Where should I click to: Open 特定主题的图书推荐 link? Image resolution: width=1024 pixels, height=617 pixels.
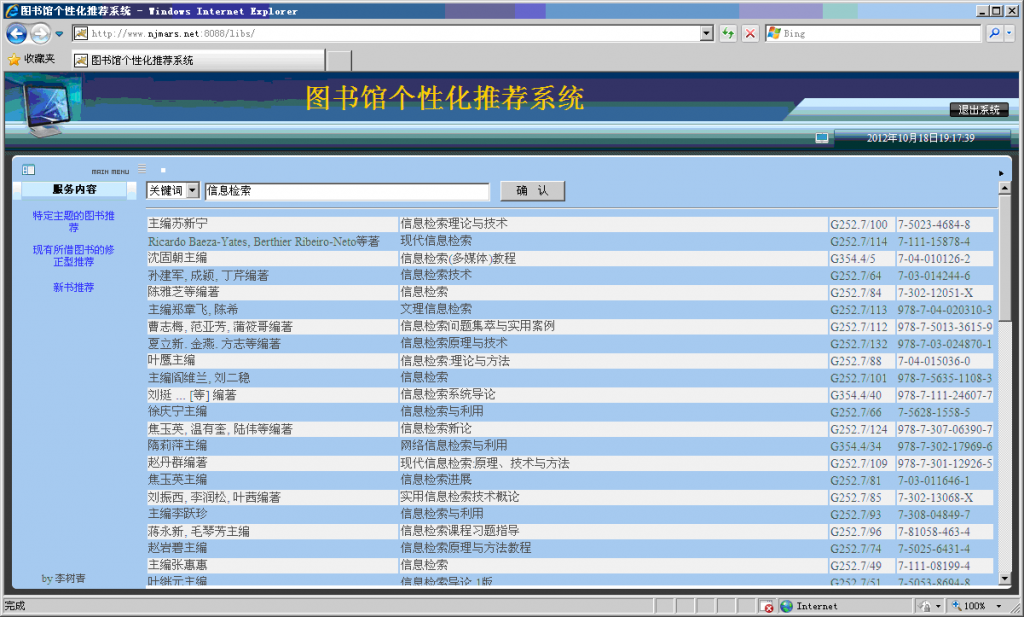pos(74,221)
